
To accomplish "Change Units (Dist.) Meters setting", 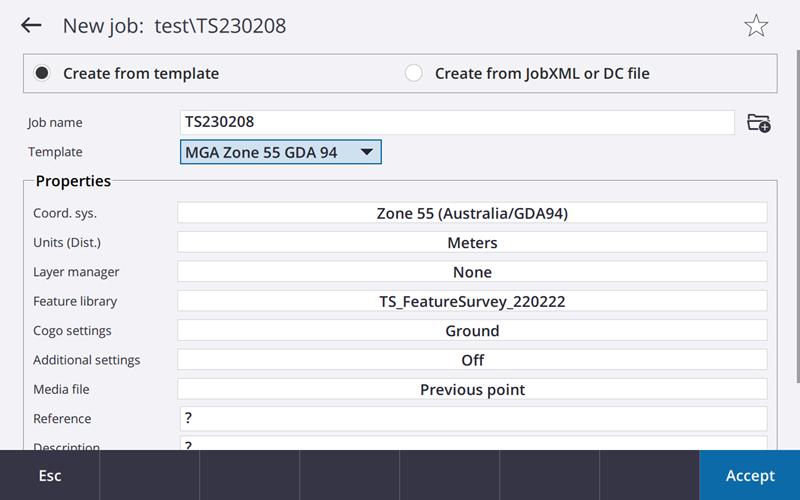I will pos(472,242).
